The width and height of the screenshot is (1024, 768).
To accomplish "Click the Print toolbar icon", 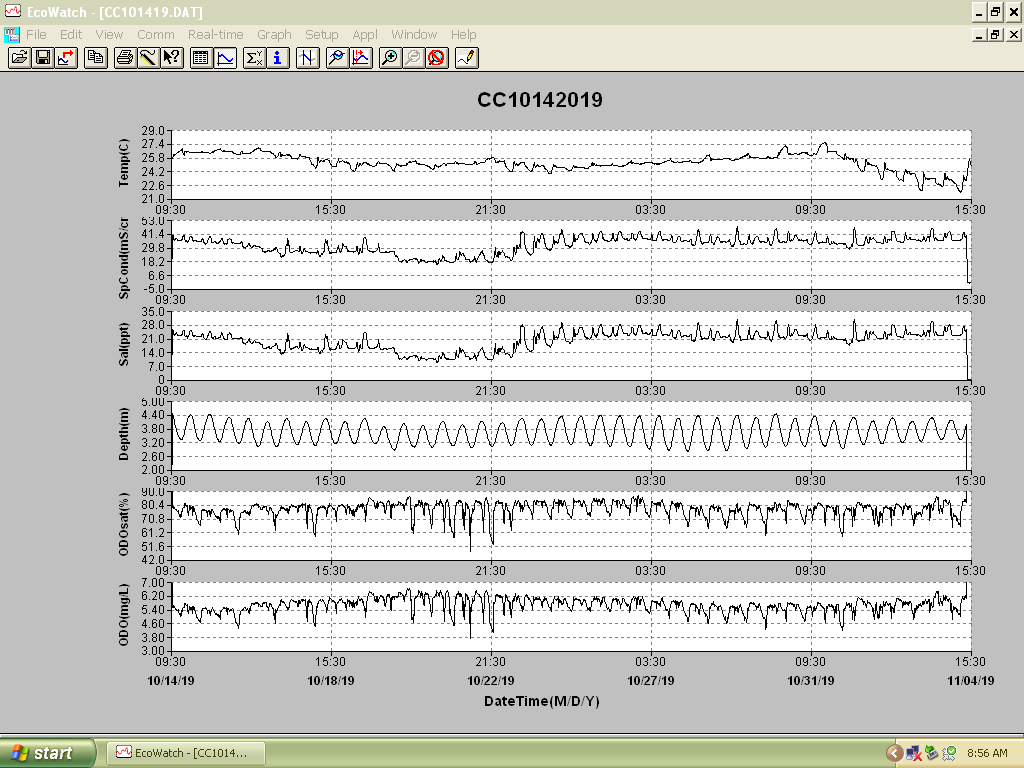I will (x=125, y=58).
